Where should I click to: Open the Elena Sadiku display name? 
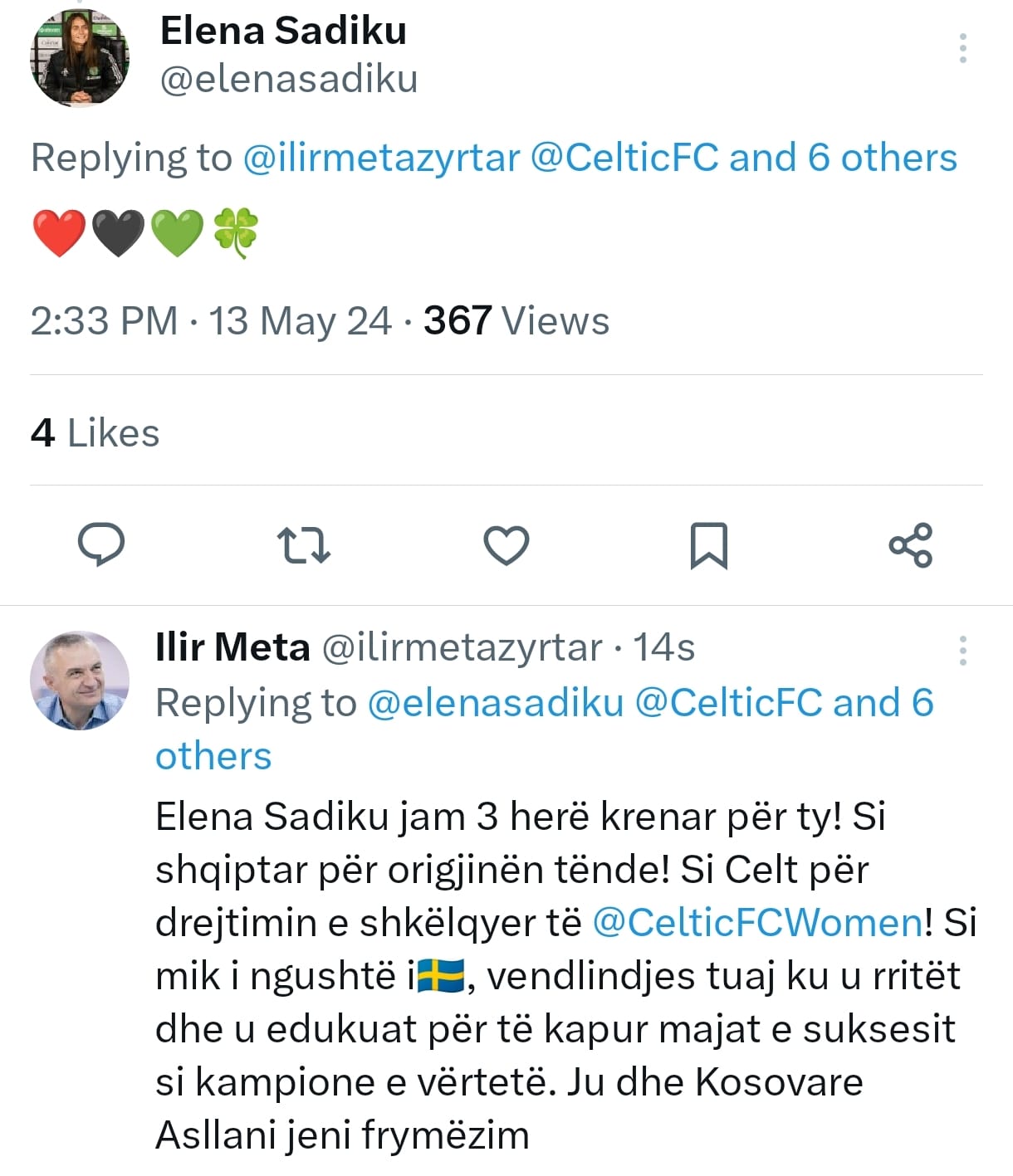283,31
